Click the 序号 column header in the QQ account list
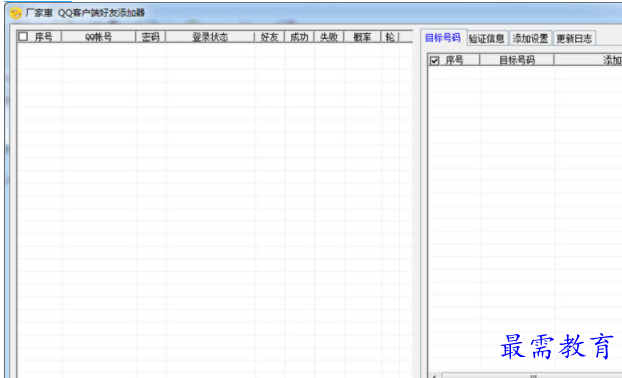This screenshot has height=378, width=622. (43, 37)
